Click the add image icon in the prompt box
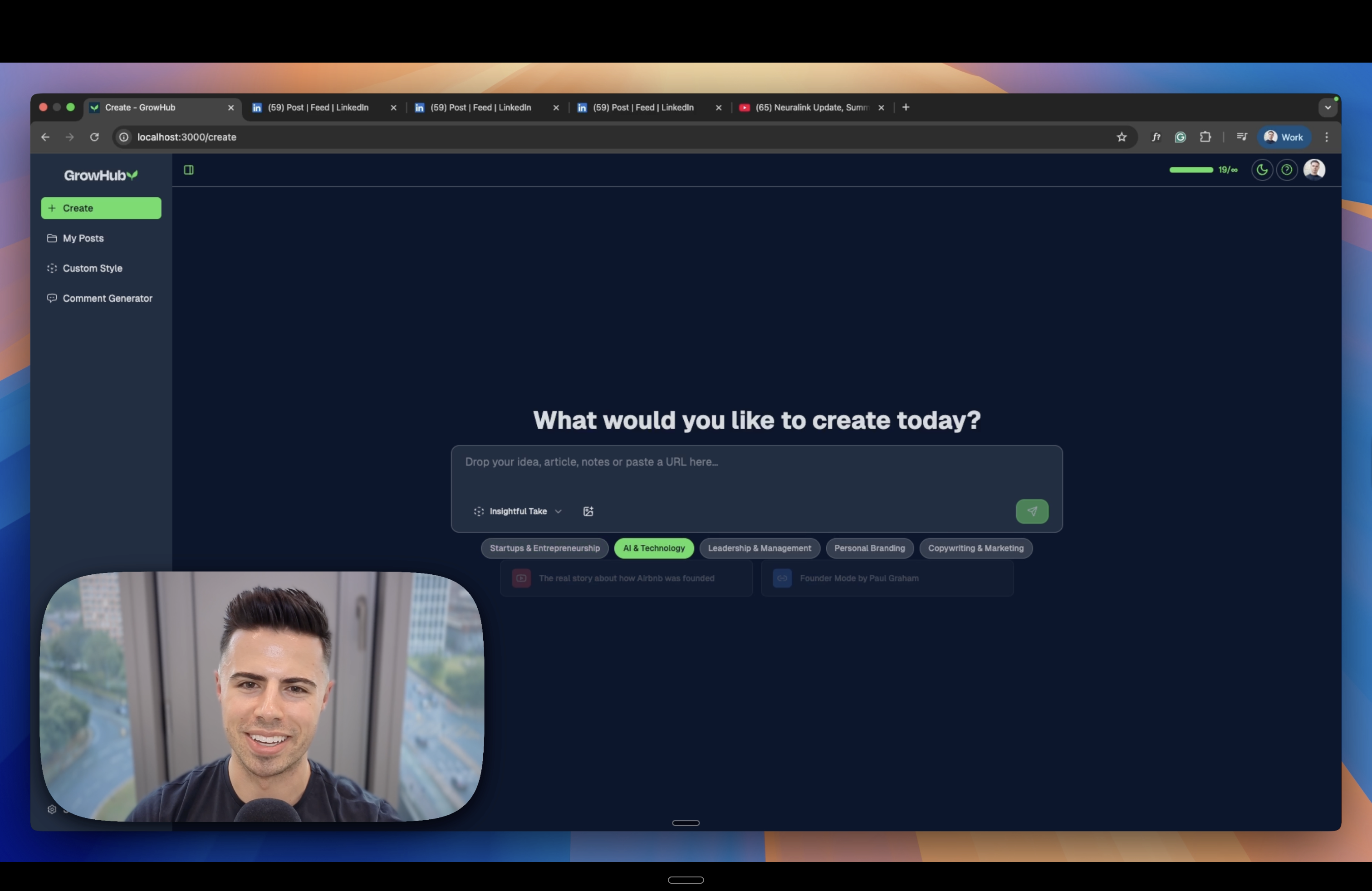The width and height of the screenshot is (1372, 891). pyautogui.click(x=588, y=511)
